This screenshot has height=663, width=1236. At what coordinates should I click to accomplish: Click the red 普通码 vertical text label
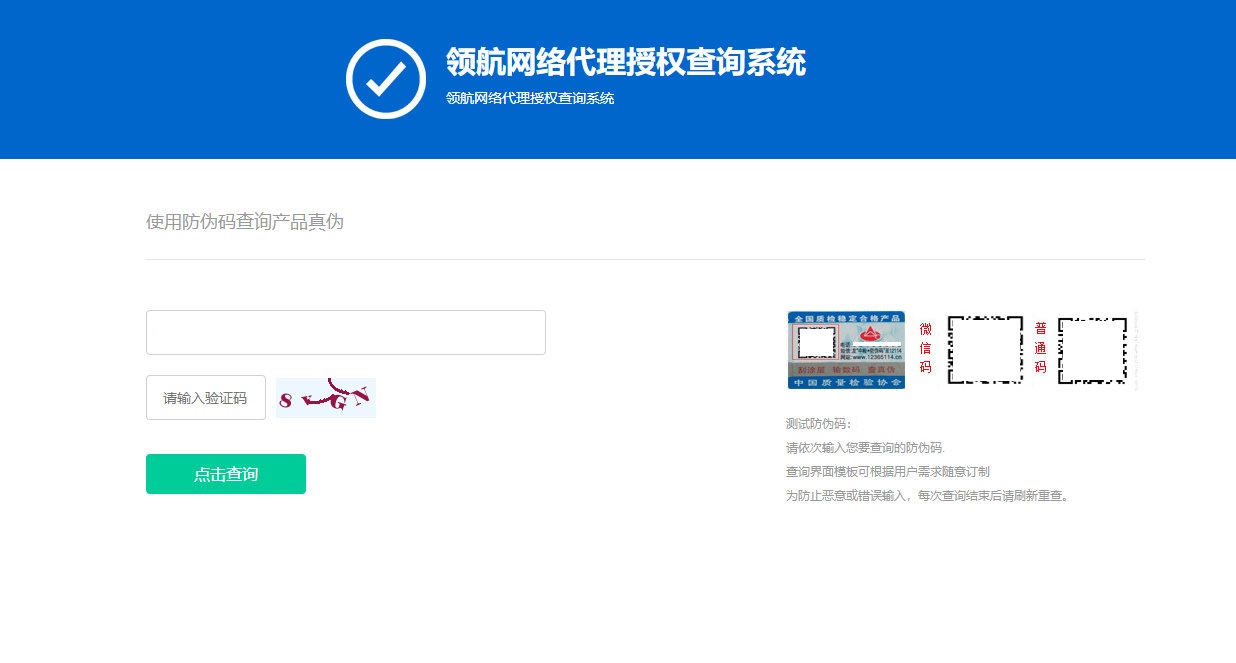click(x=1041, y=348)
